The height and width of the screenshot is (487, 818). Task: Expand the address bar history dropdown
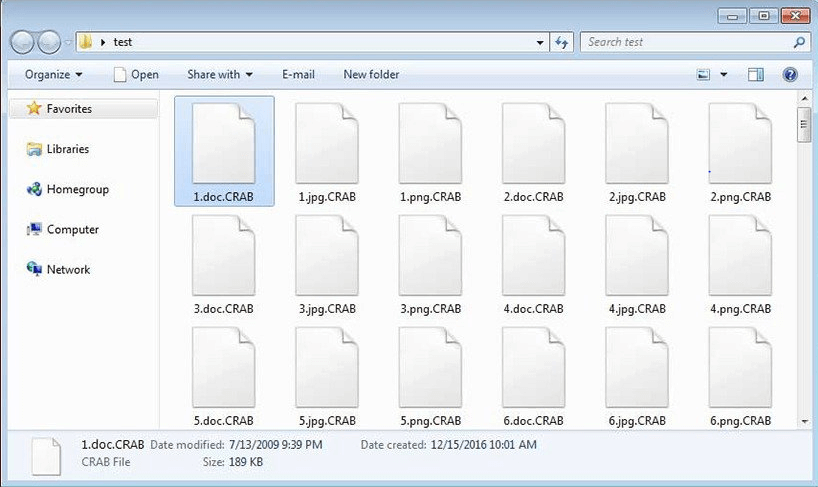(540, 42)
